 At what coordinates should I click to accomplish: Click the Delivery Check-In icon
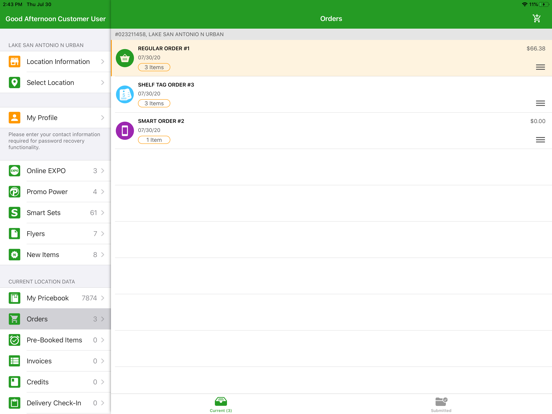point(14,403)
